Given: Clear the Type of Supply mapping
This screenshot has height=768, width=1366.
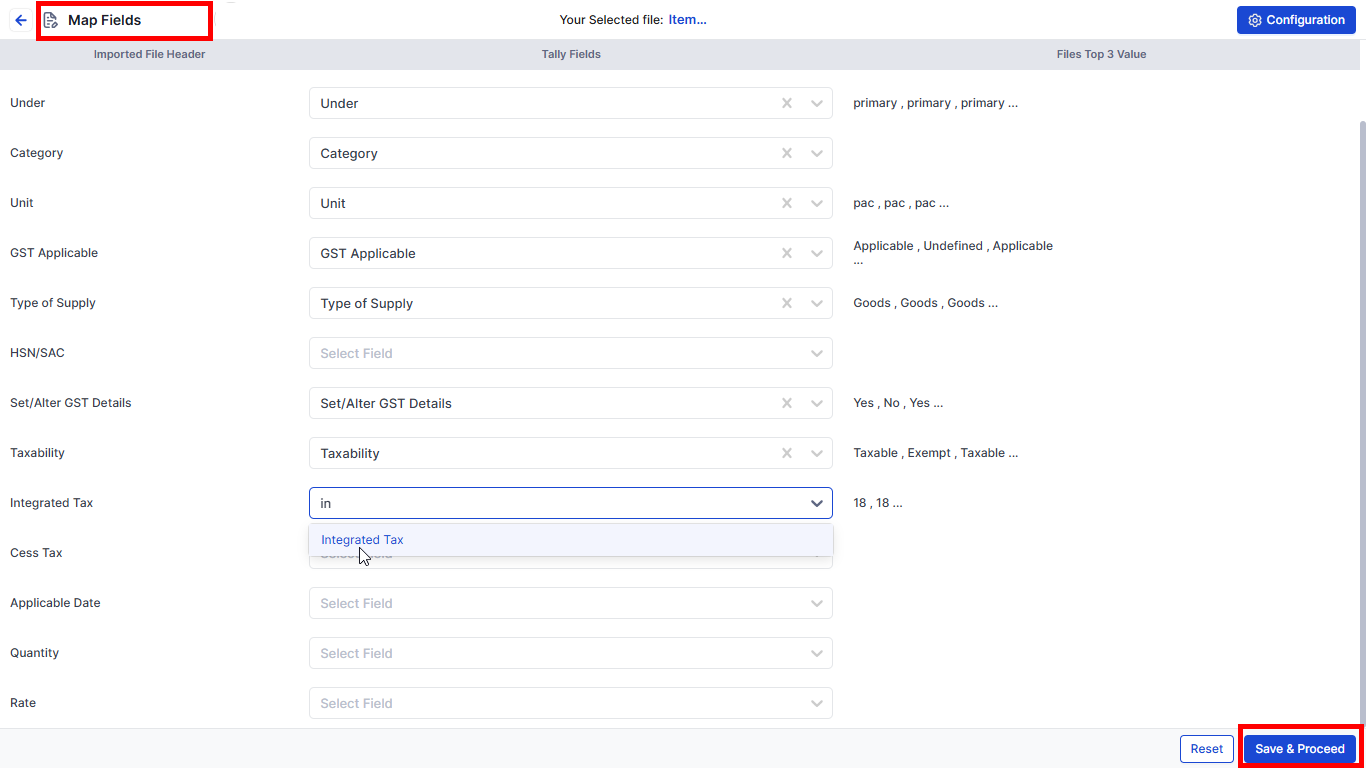Looking at the screenshot, I should click(x=787, y=303).
